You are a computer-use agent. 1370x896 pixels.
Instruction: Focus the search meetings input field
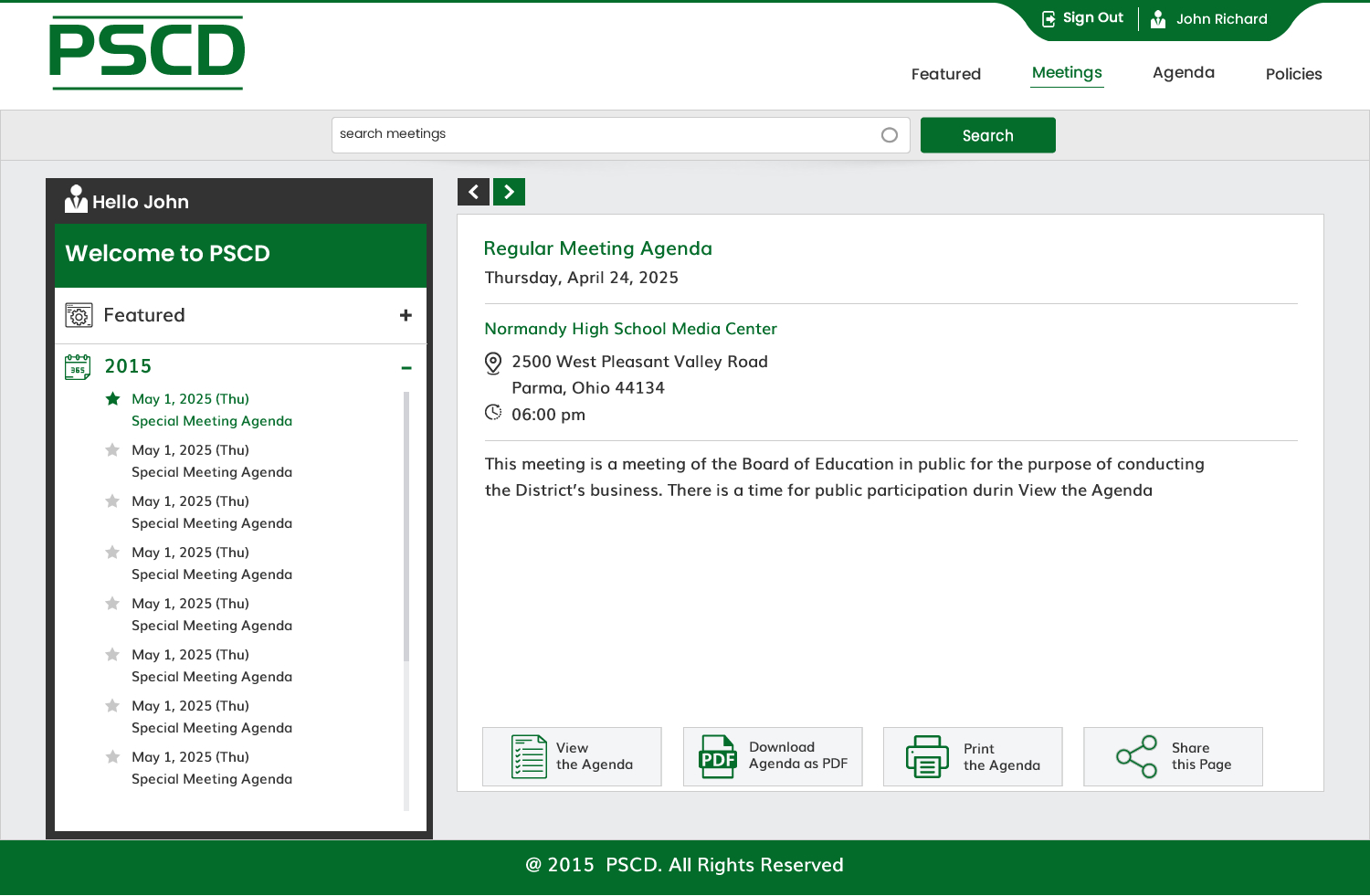pyautogui.click(x=603, y=134)
